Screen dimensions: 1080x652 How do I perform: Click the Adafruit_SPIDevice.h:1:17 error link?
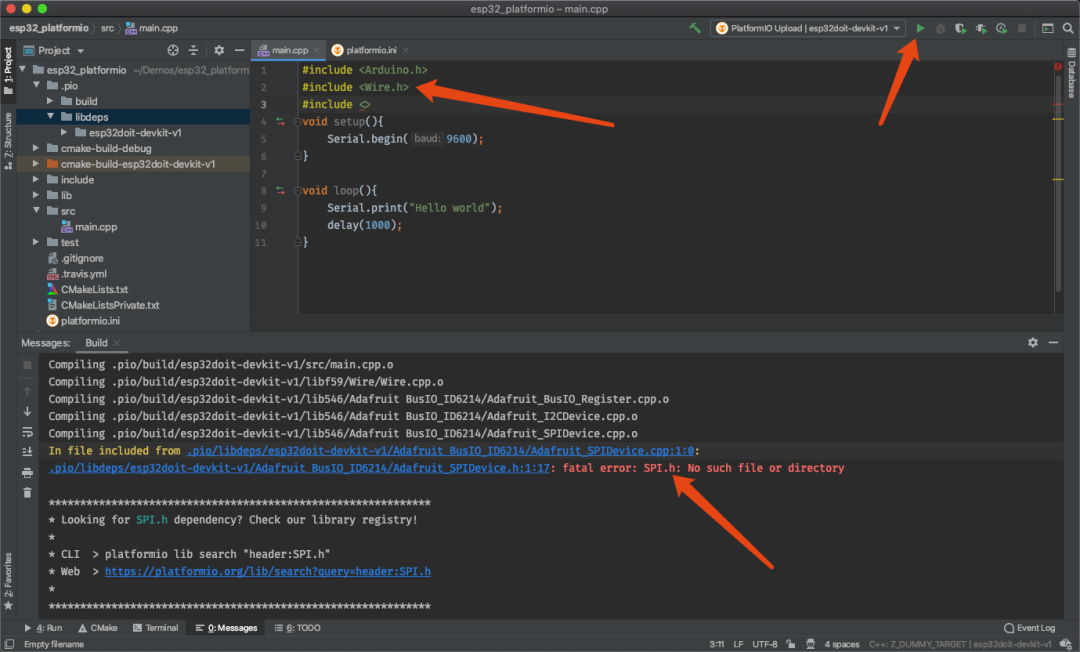(x=300, y=468)
